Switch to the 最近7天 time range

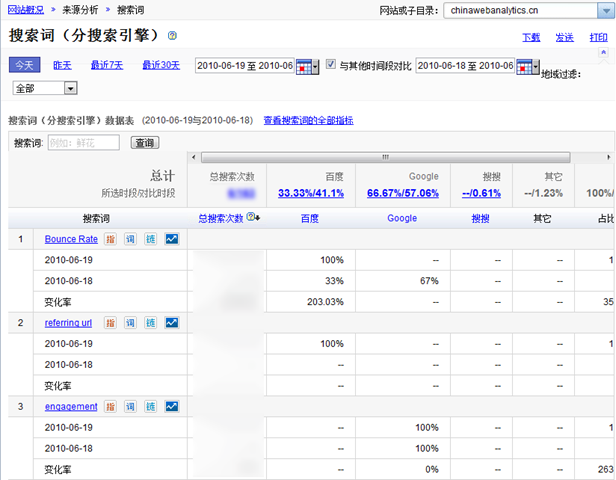coord(106,65)
